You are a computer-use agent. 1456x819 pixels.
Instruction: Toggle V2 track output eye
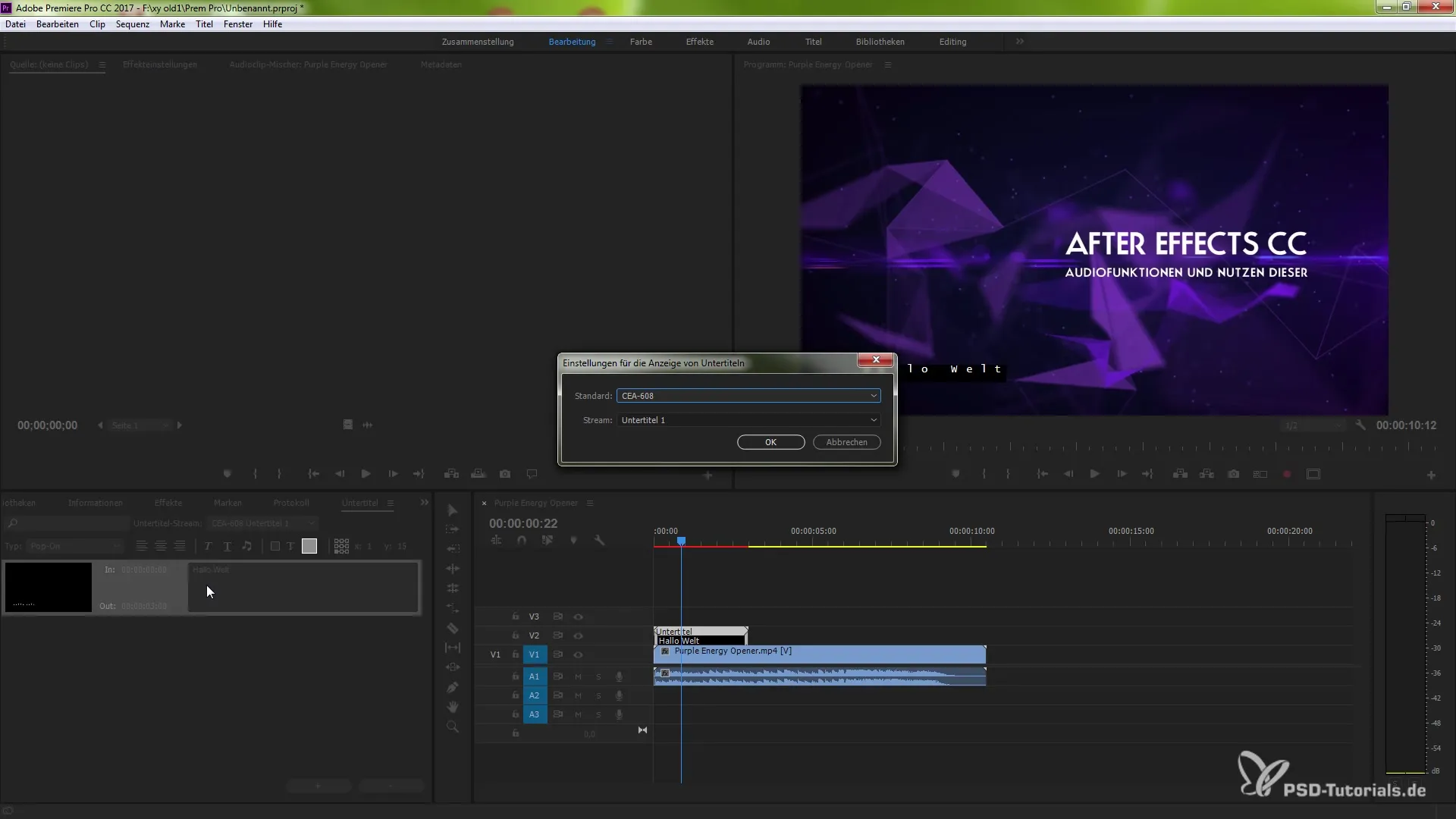coord(579,636)
